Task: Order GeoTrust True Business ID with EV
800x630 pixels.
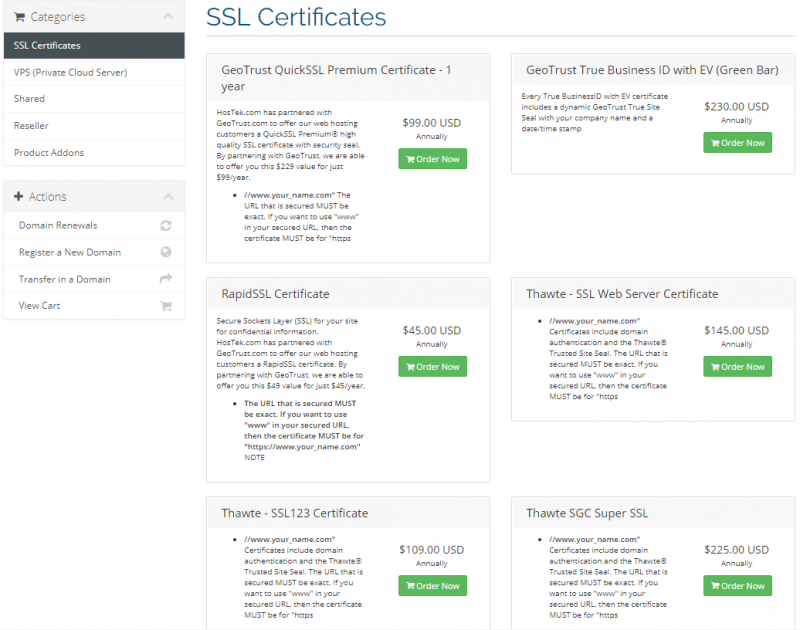Action: [x=737, y=143]
